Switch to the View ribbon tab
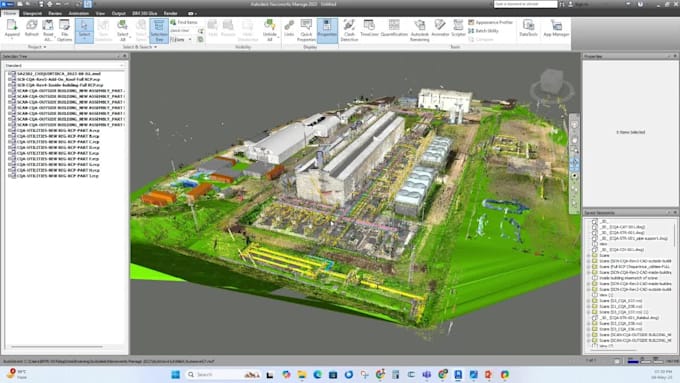The width and height of the screenshot is (680, 383). tap(100, 13)
